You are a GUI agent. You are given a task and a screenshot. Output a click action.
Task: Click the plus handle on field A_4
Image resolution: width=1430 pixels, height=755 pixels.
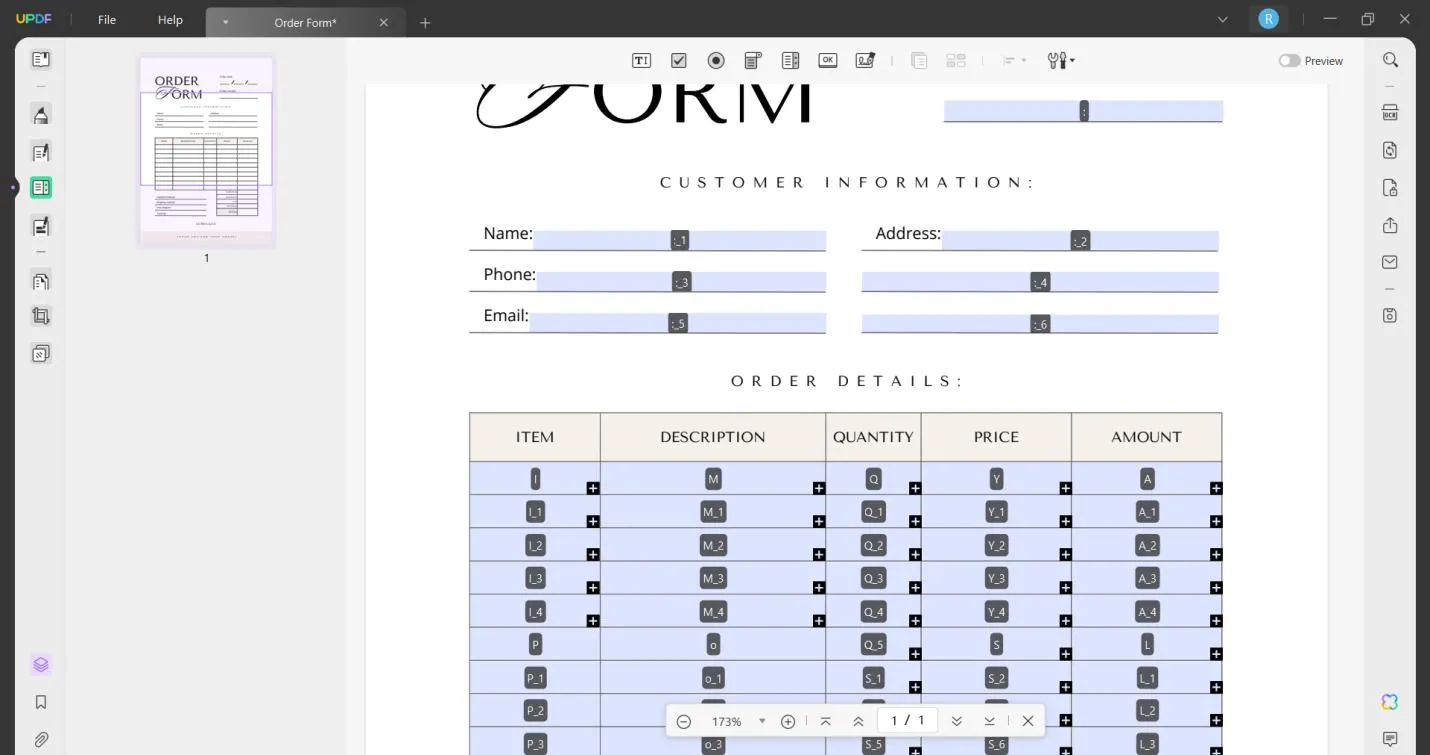(1216, 621)
